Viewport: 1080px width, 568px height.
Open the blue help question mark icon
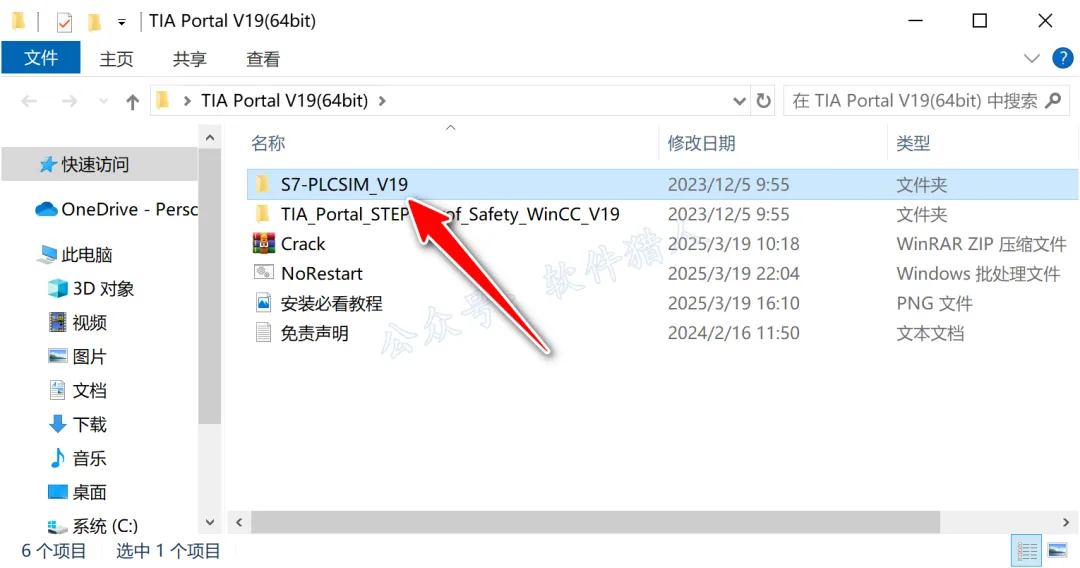click(1062, 58)
